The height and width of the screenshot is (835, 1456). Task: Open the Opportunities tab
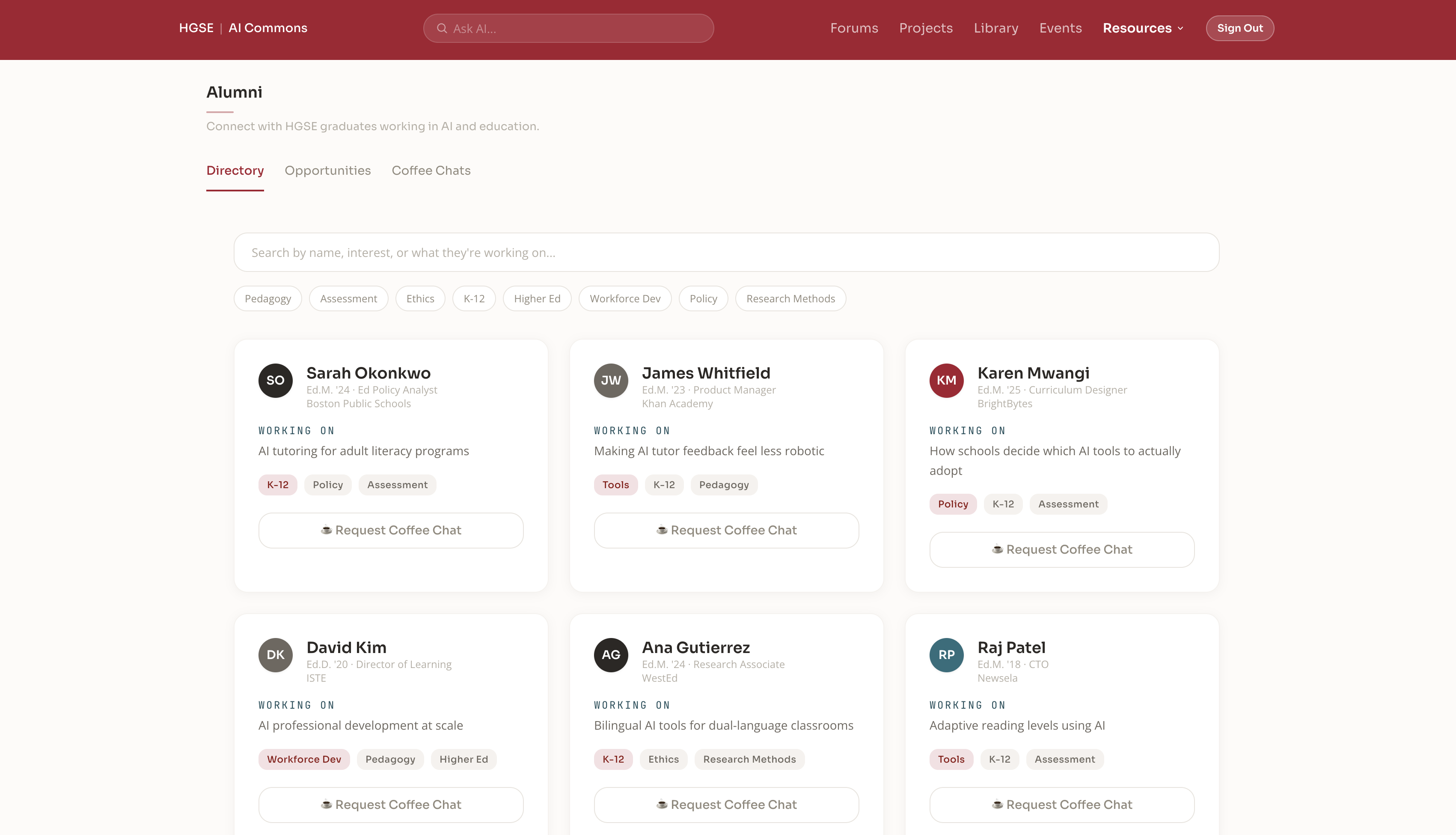click(x=328, y=170)
